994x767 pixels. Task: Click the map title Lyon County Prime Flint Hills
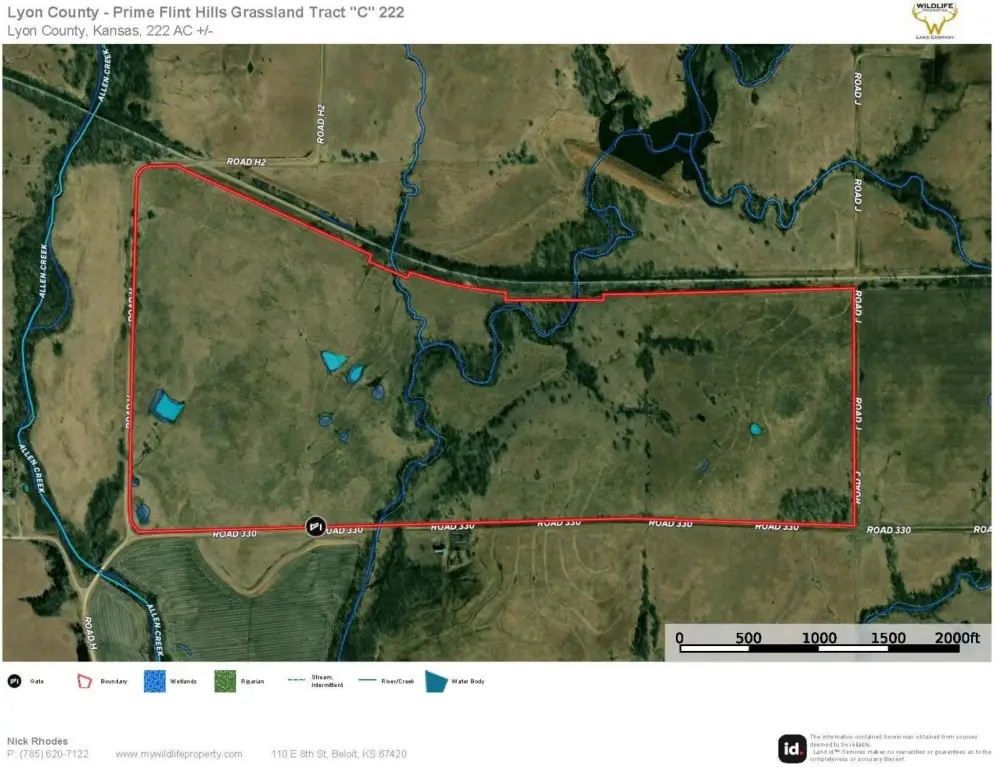(206, 12)
